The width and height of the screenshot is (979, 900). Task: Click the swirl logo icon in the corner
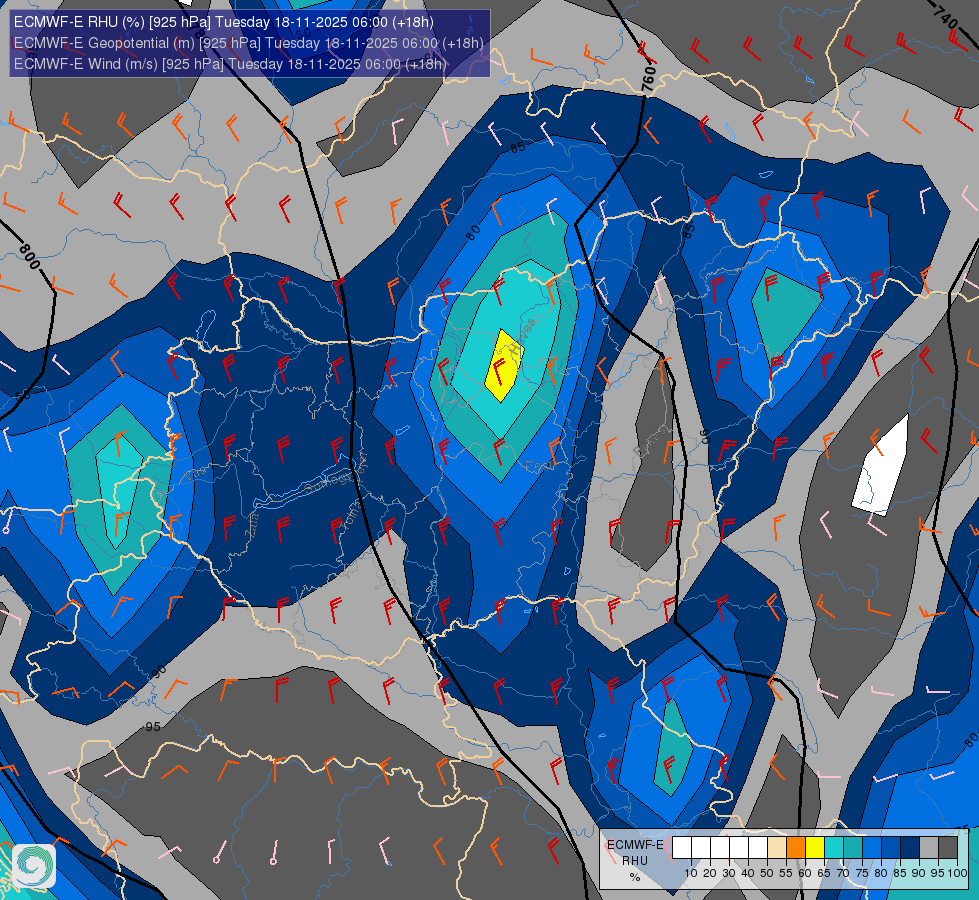pyautogui.click(x=34, y=866)
